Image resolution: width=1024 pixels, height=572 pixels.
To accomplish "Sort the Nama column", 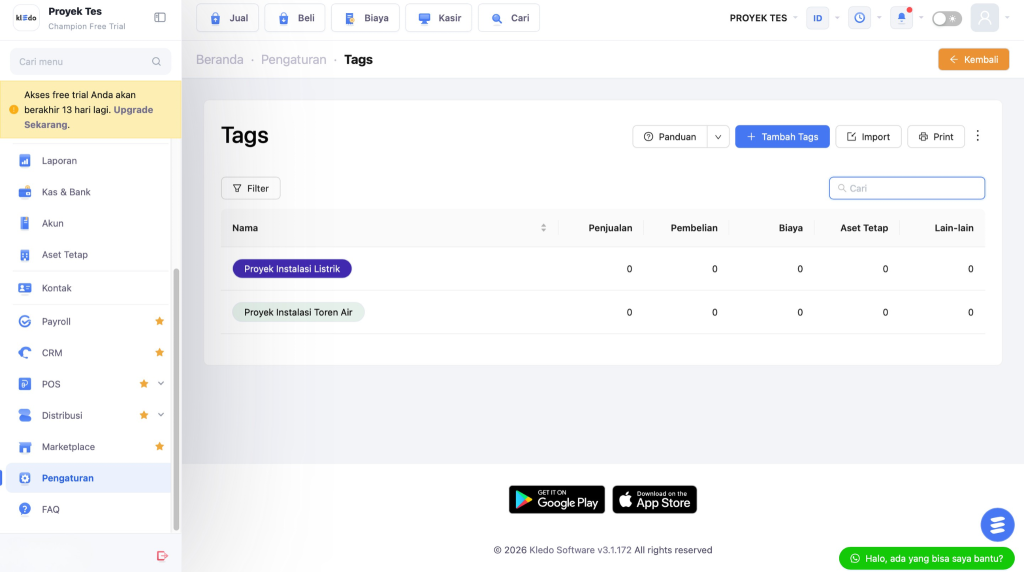I will [x=543, y=228].
